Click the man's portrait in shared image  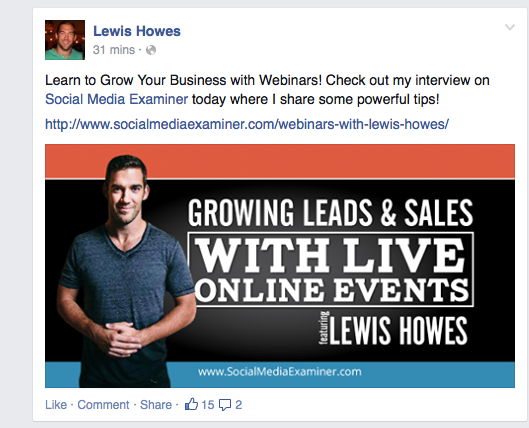123,271
